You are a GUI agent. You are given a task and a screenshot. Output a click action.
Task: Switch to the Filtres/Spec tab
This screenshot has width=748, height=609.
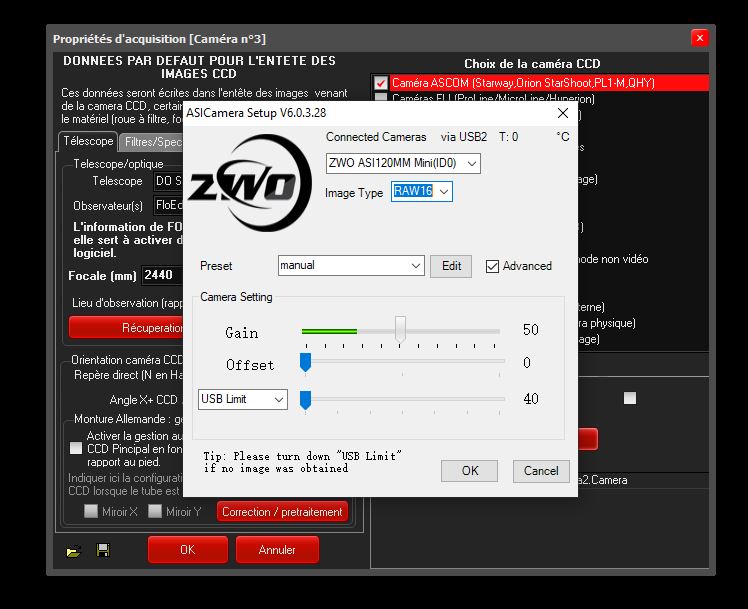point(152,141)
